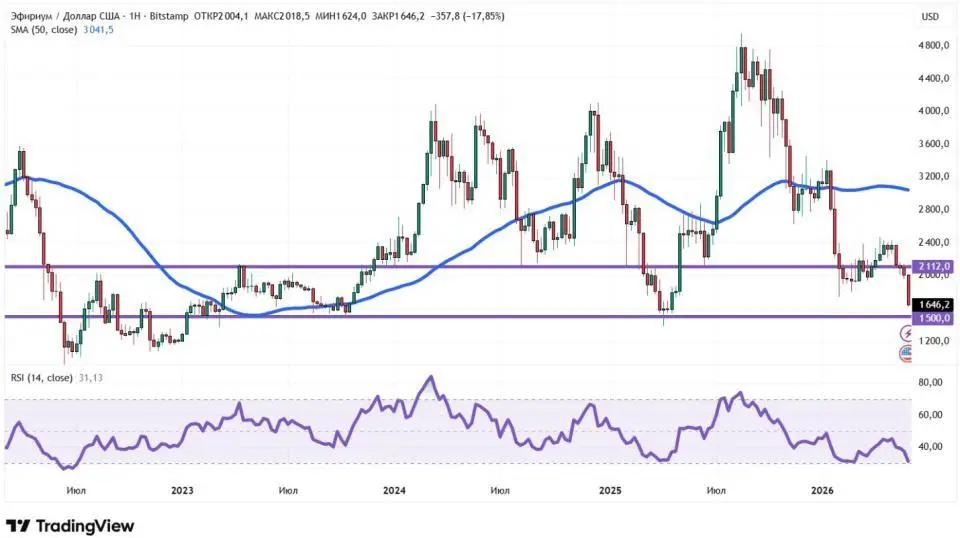Click the 2024 label on time axis
Screen dimensions: 960x538
click(x=394, y=490)
